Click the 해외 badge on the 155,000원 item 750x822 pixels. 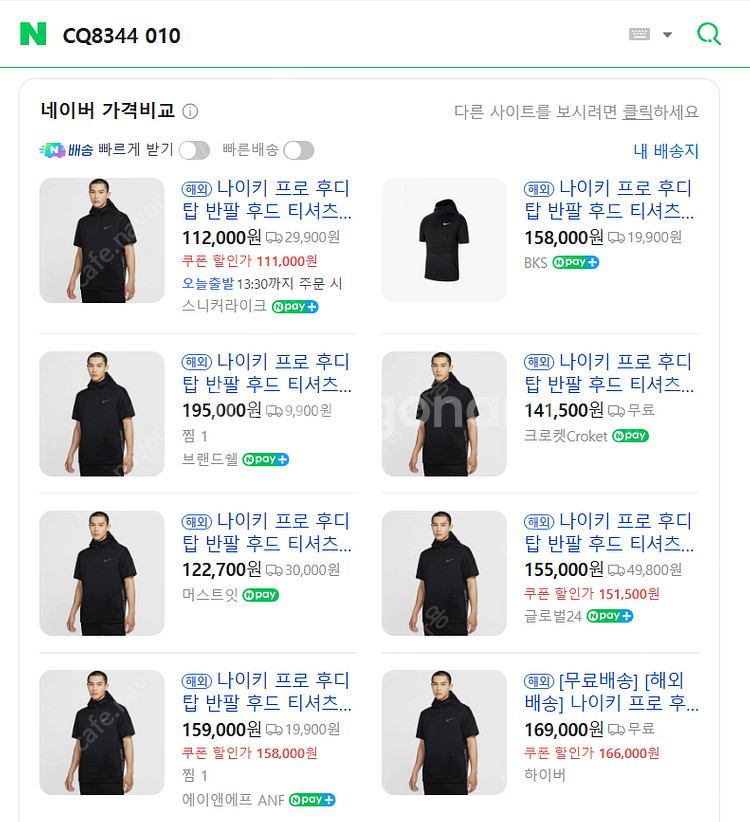point(539,522)
